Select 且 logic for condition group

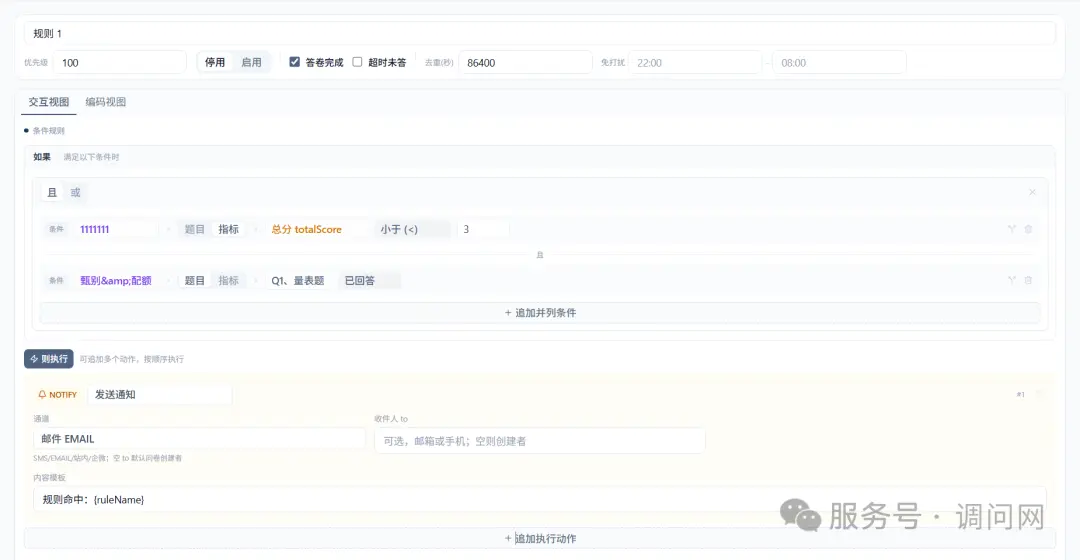52,193
